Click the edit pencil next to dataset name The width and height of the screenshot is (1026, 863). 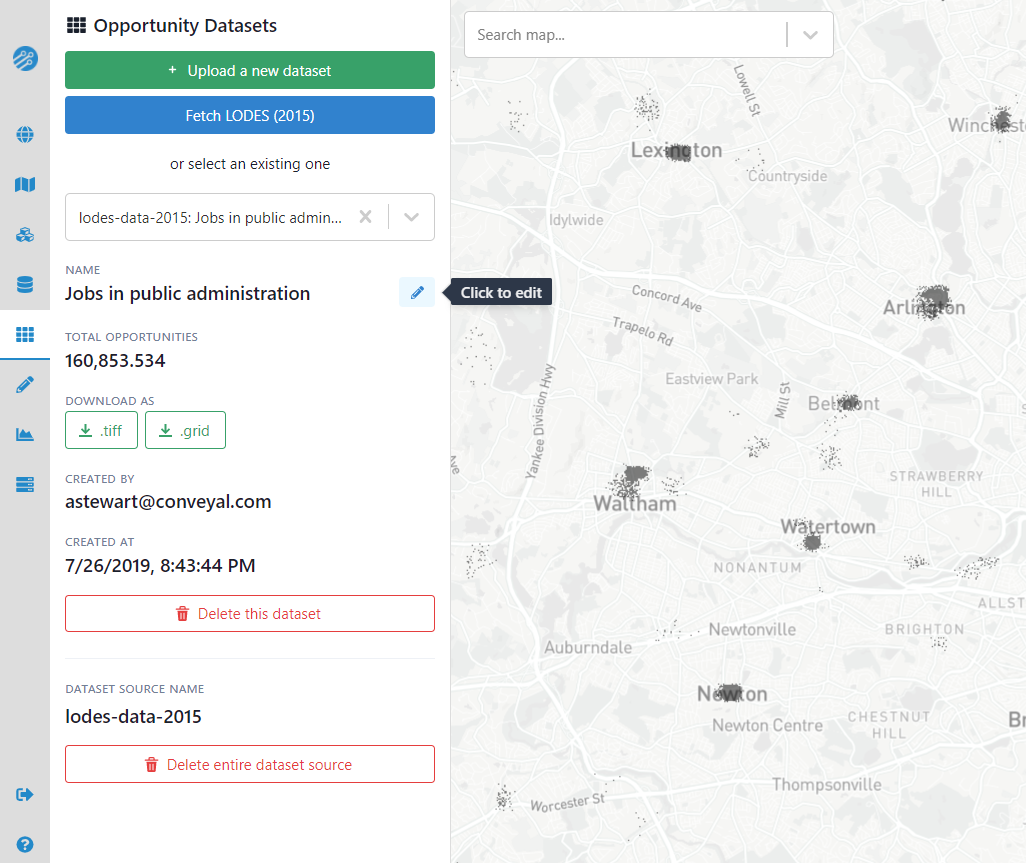coord(417,292)
